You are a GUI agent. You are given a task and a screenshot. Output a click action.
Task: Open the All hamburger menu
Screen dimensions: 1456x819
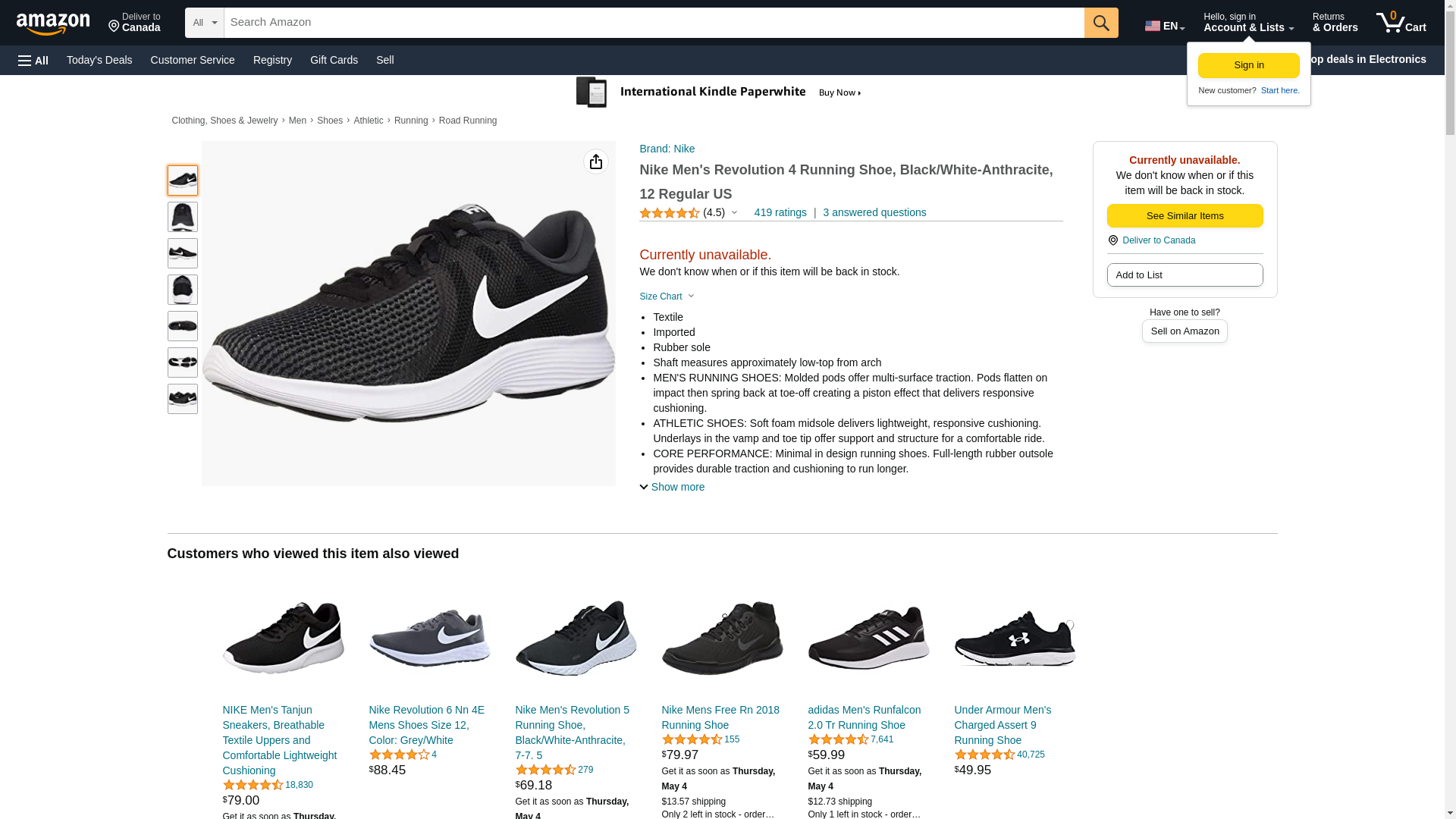coord(33,60)
